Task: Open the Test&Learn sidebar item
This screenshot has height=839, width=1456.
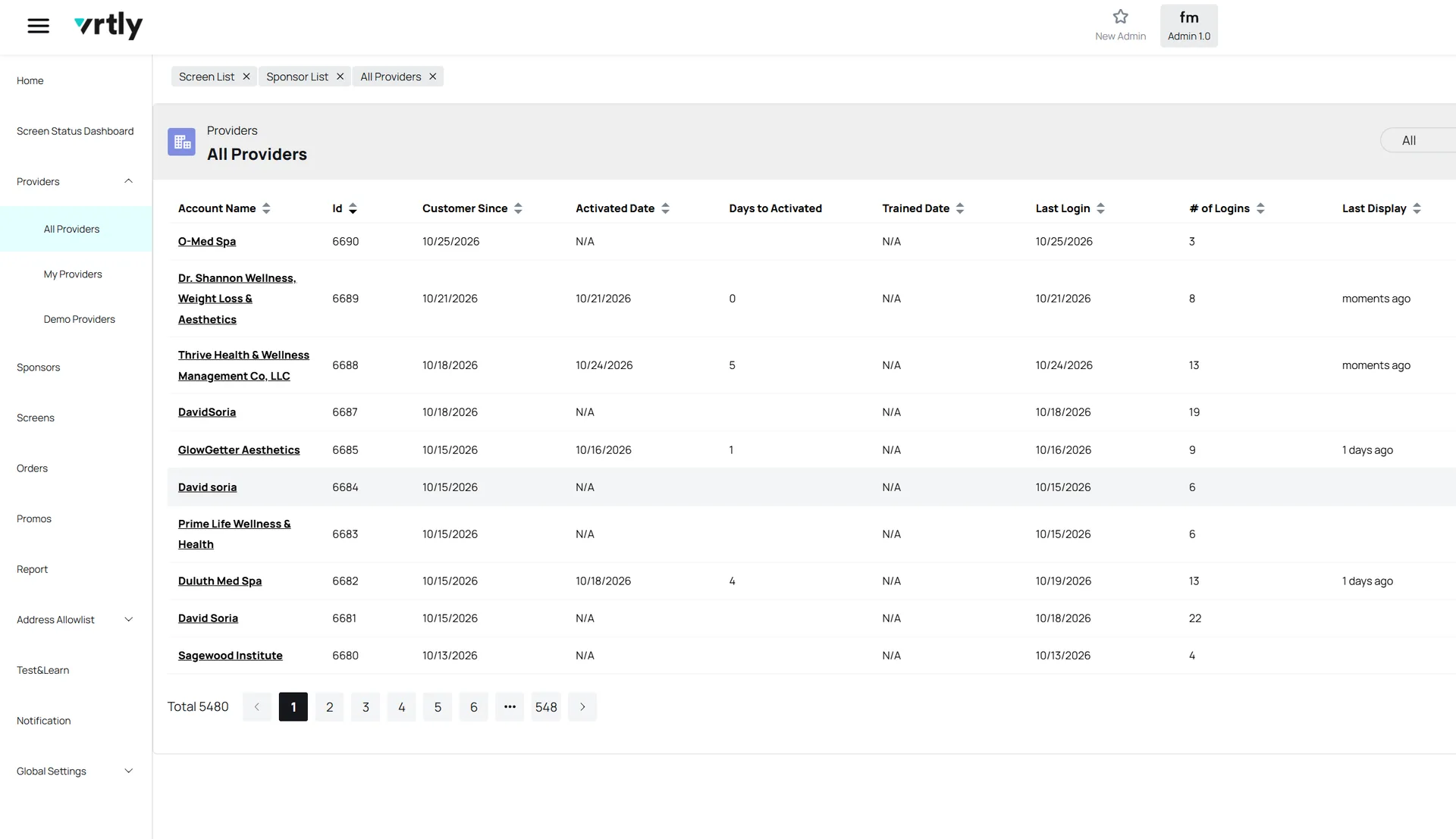Action: 43,671
